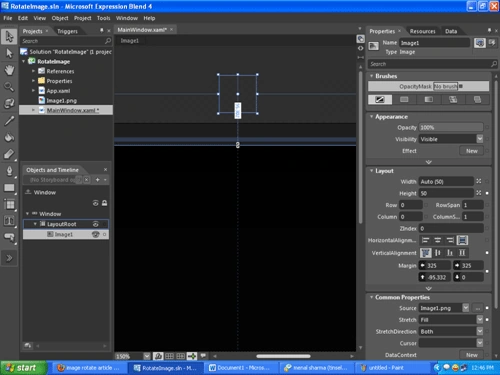Viewport: 500px width, 375px height.
Task: Open the Window menu
Action: point(127,18)
